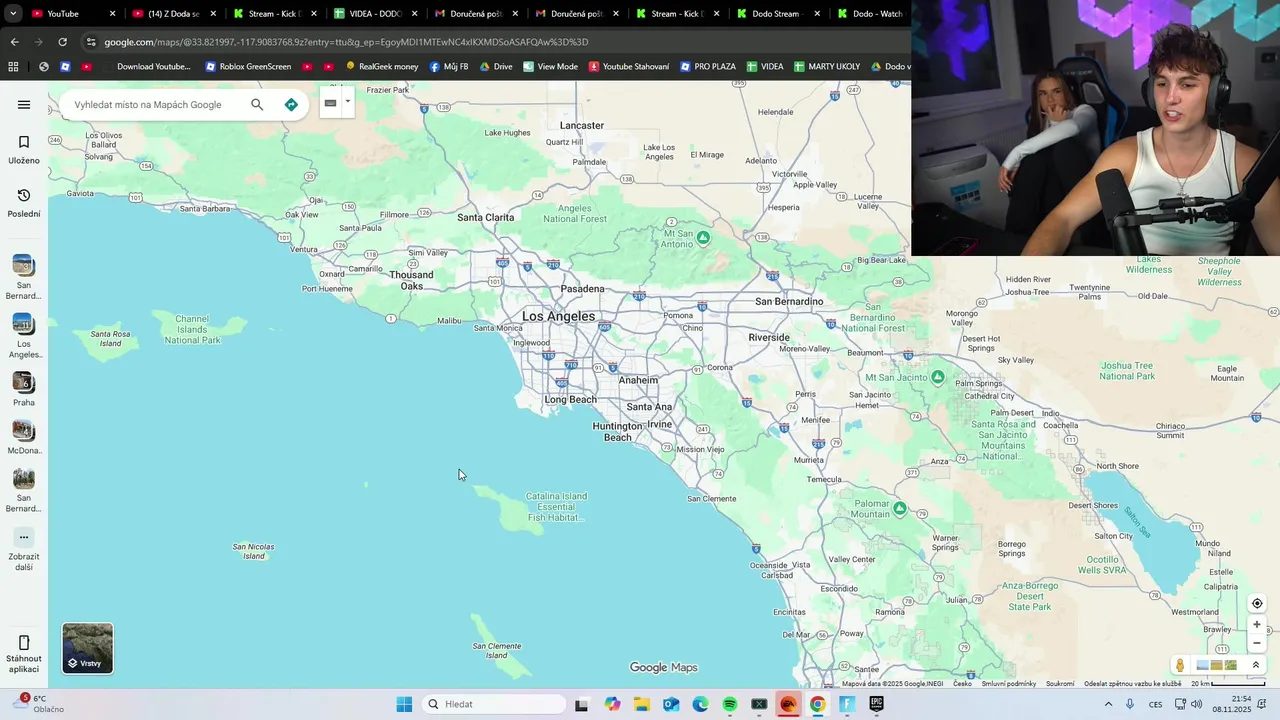Click the site info icon in address bar
The height and width of the screenshot is (720, 1280).
click(x=91, y=42)
